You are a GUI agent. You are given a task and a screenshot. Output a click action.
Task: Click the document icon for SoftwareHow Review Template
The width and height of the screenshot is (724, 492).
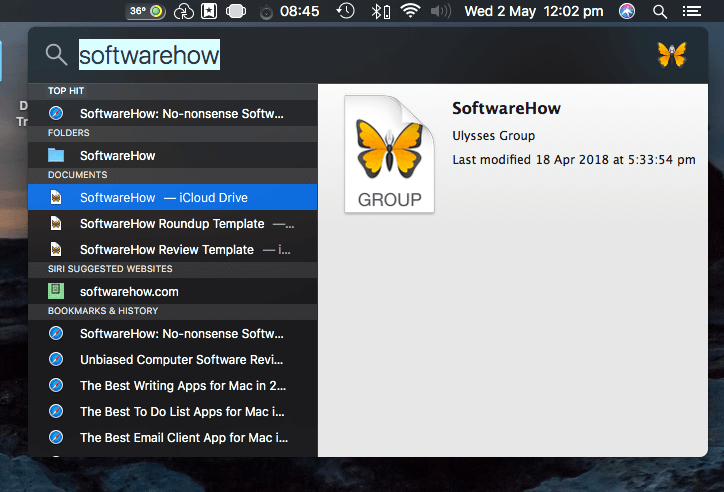[56, 249]
